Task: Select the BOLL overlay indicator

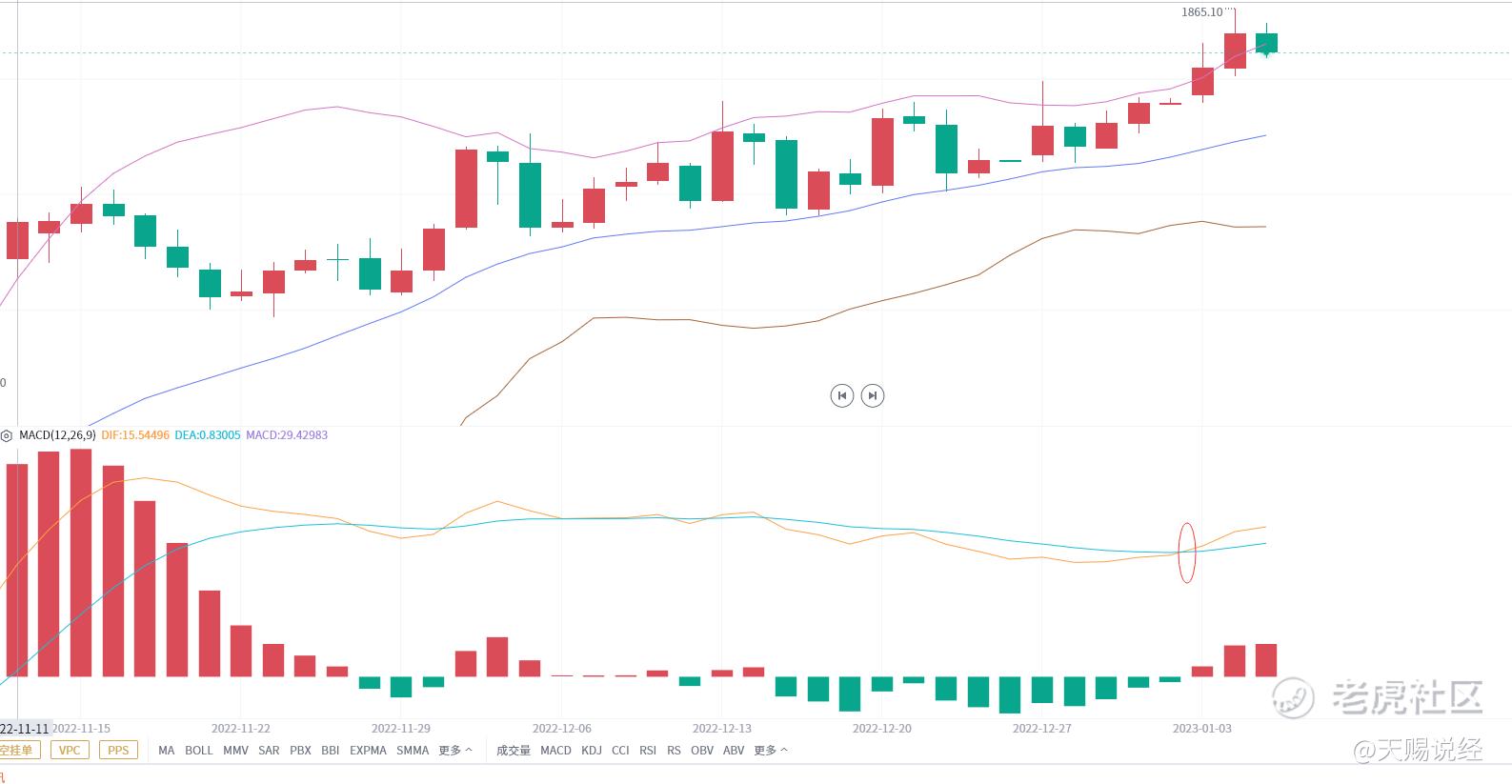Action: click(x=198, y=751)
